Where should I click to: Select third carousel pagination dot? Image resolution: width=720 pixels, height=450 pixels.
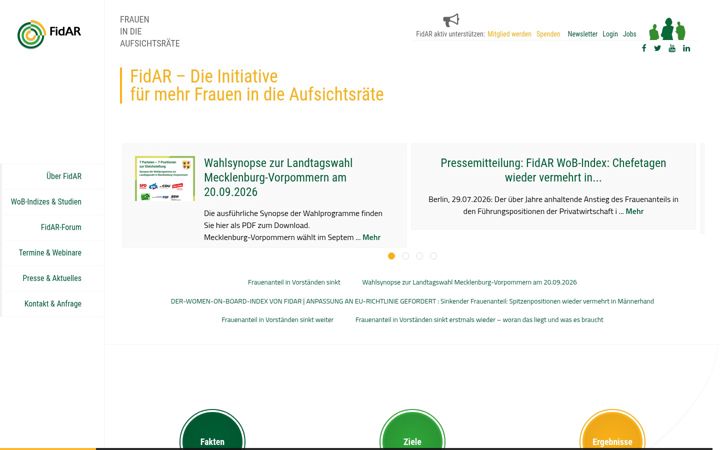pyautogui.click(x=419, y=256)
